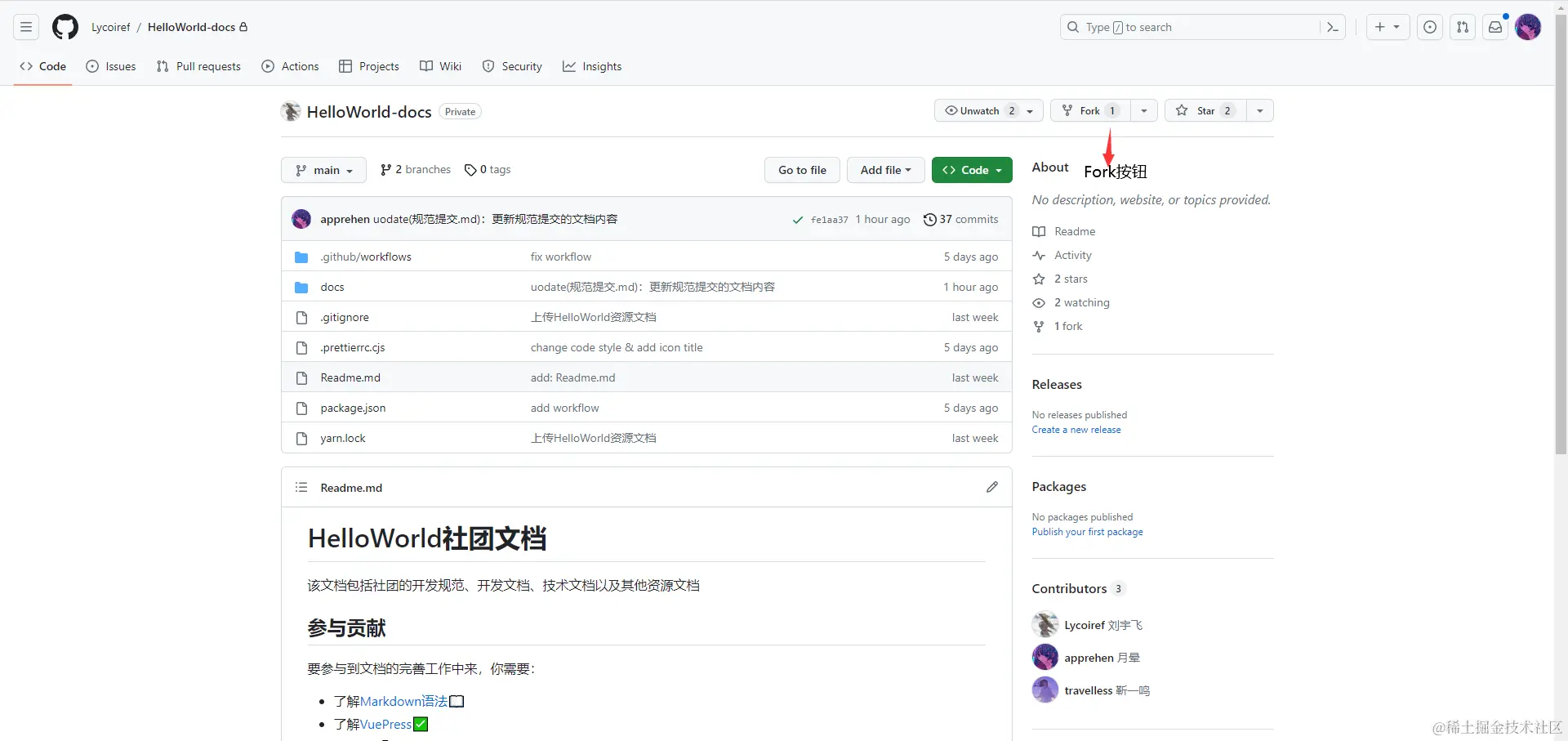Click Publish your first package link

pyautogui.click(x=1087, y=532)
